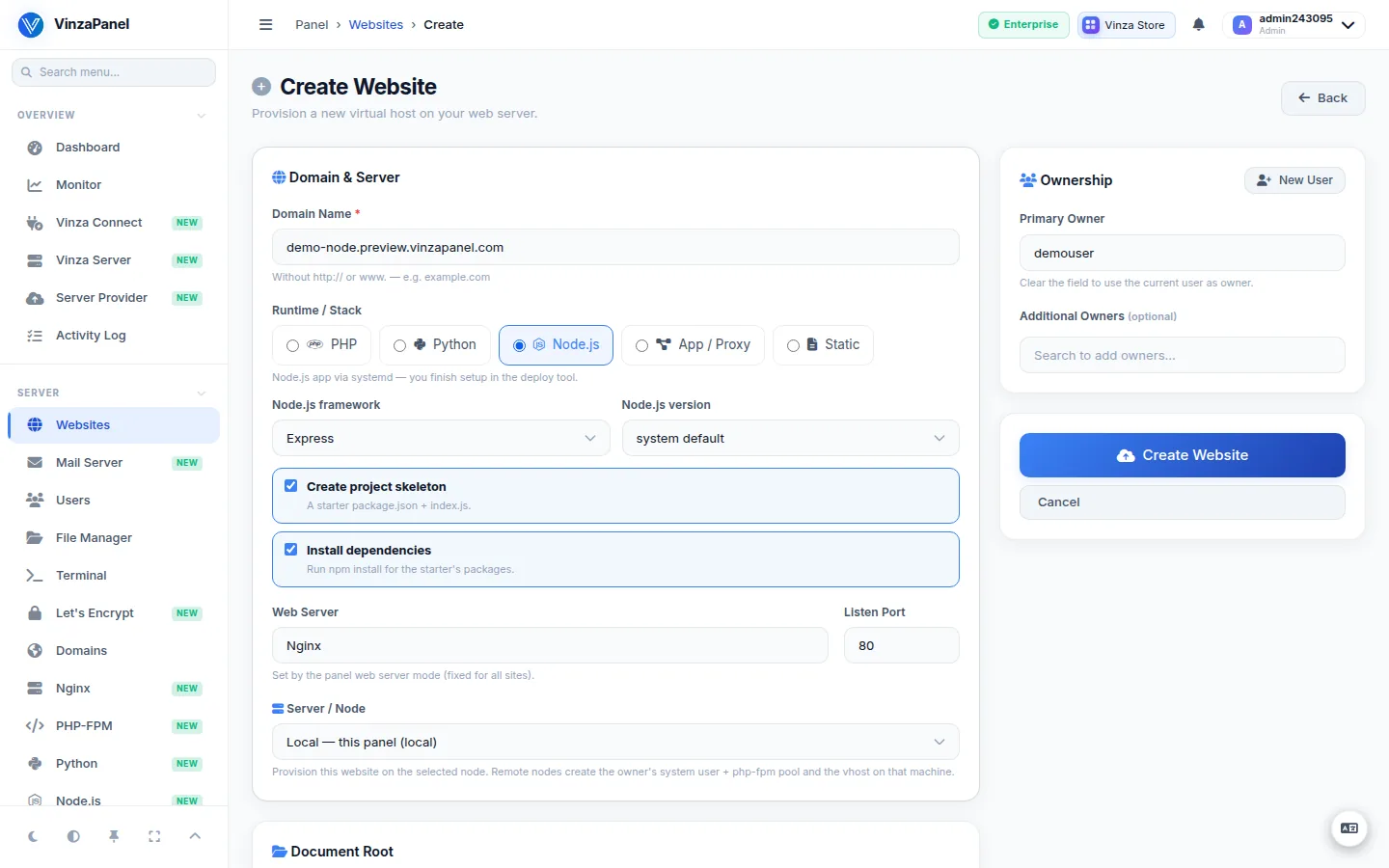1389x868 pixels.
Task: Click the blue Create Website button
Action: [1183, 455]
